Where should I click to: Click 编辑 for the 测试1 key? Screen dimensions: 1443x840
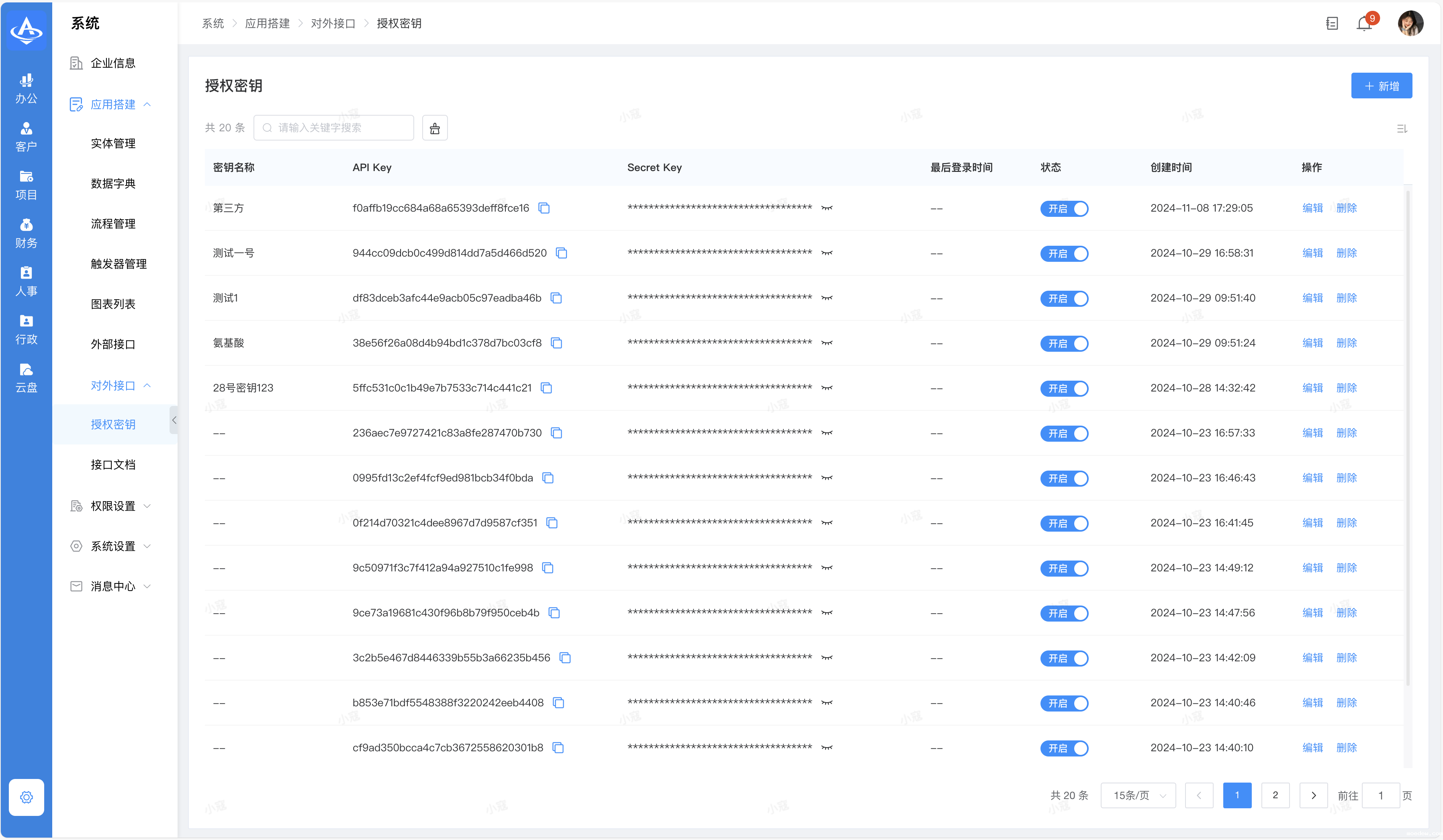[1312, 298]
